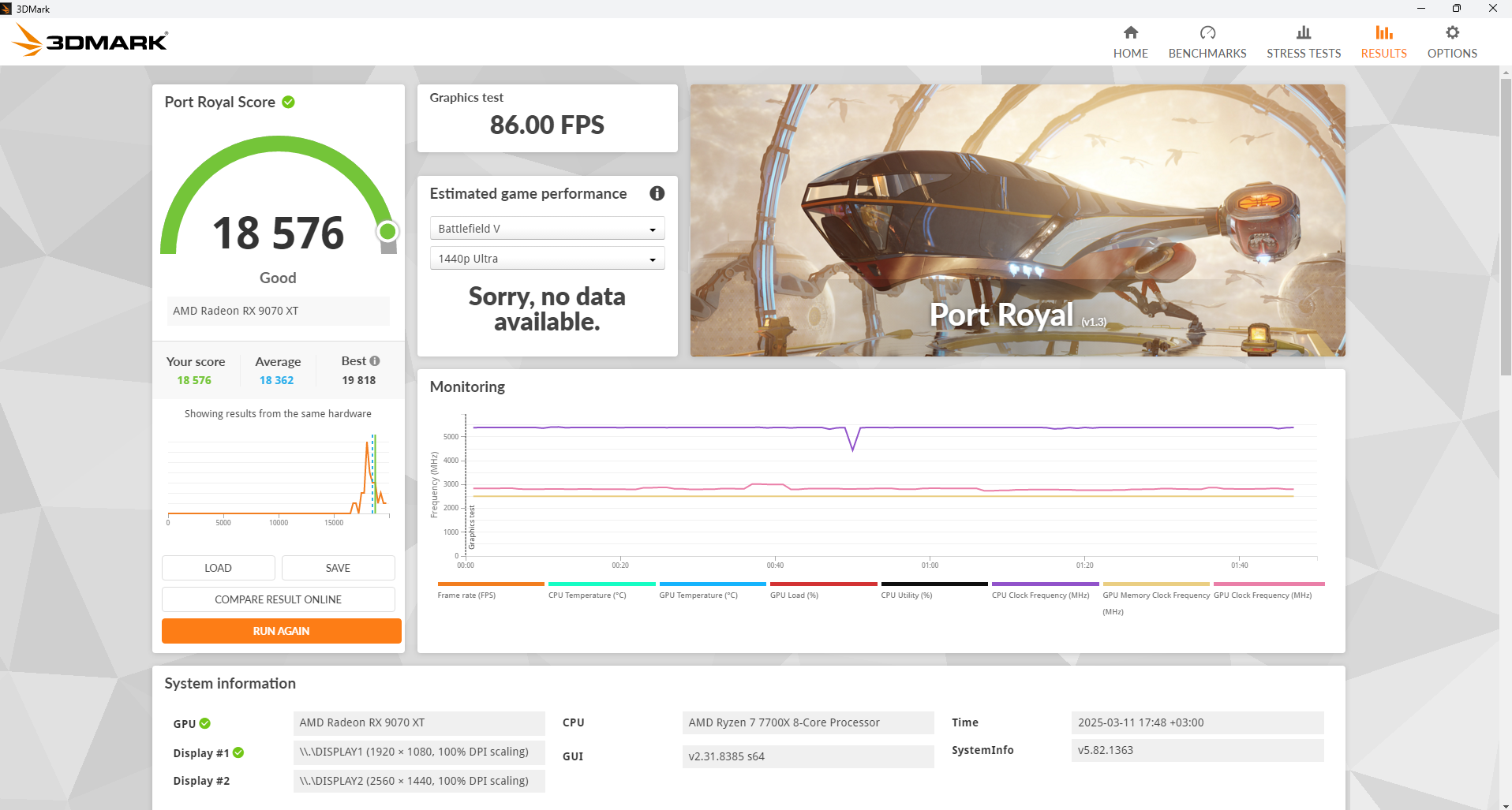Click the LOAD button
Viewport: 1512px width, 810px height.
pyautogui.click(x=219, y=568)
